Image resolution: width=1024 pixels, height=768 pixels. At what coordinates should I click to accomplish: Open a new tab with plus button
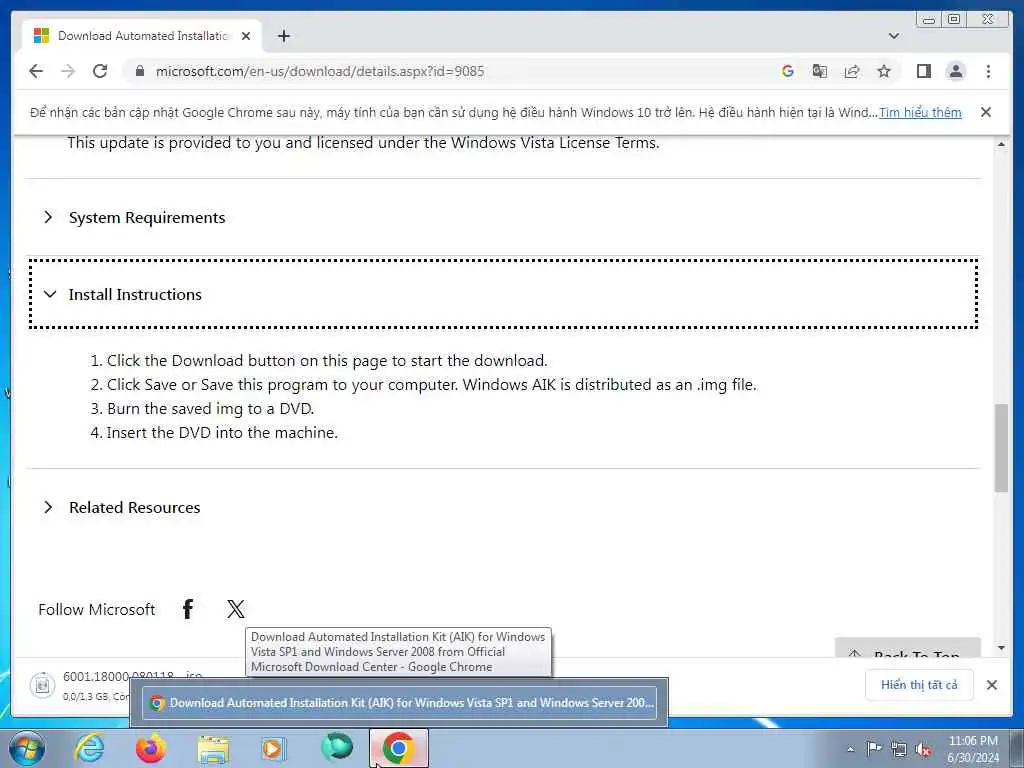(283, 36)
